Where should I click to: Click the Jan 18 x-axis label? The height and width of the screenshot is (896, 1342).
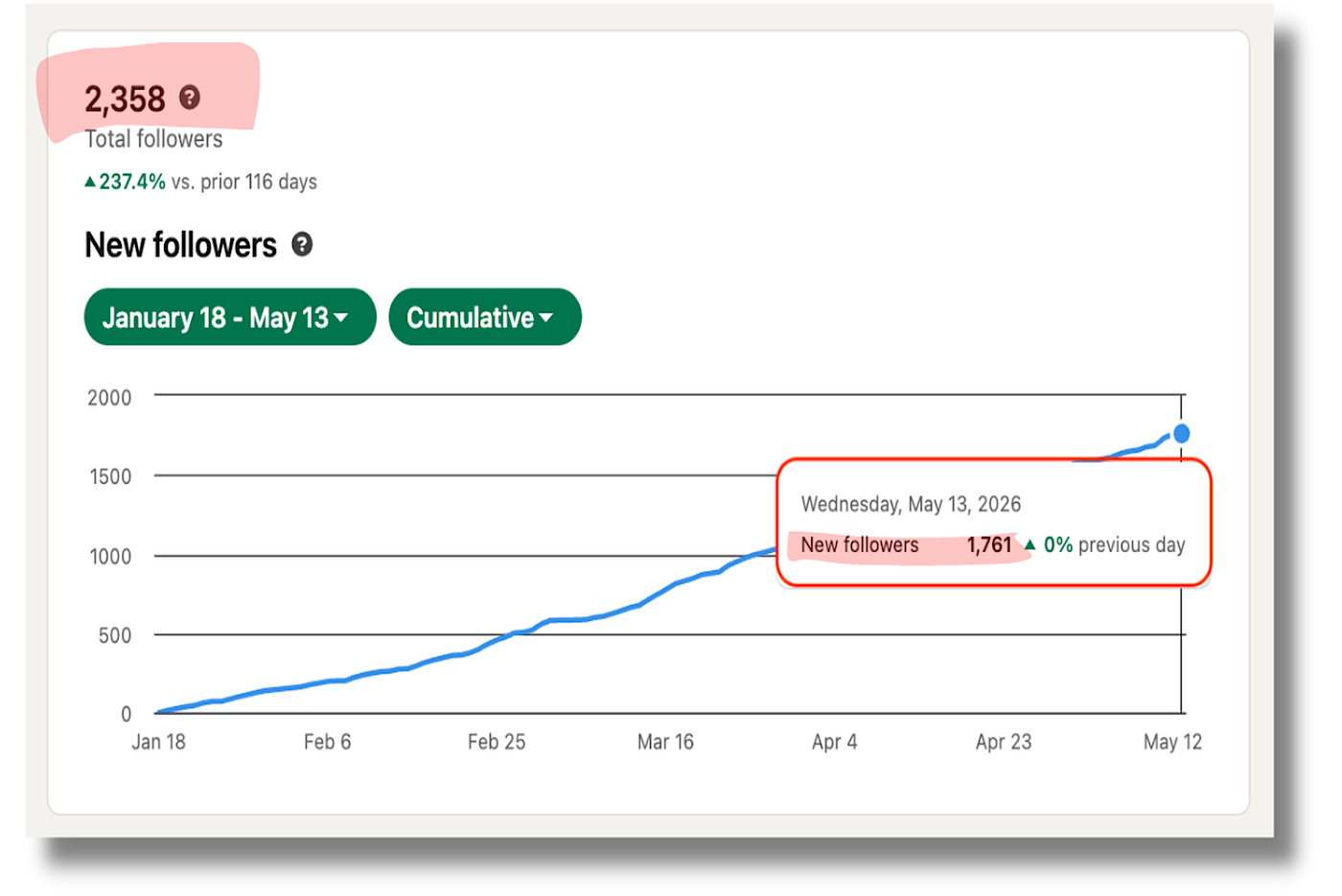coord(159,743)
